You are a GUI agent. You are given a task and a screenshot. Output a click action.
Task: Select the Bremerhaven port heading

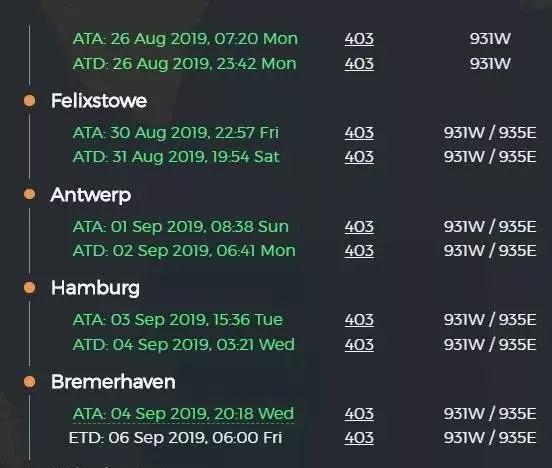113,382
